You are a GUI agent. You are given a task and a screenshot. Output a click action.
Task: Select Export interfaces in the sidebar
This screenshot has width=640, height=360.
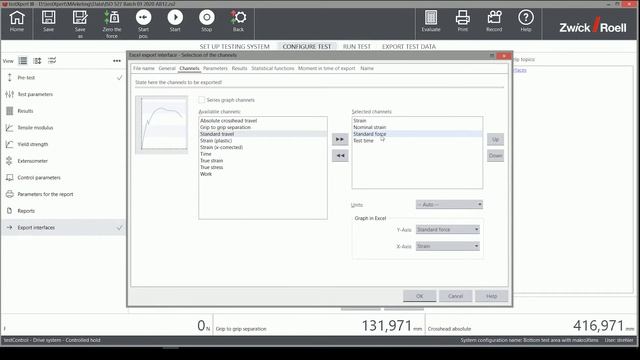point(63,227)
